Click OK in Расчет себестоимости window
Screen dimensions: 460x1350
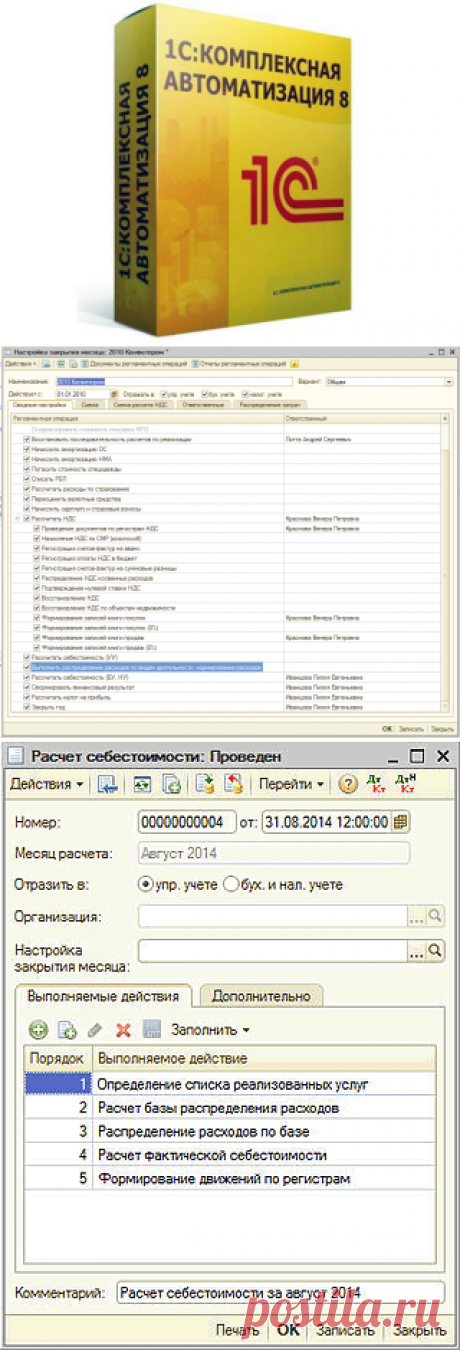pyautogui.click(x=288, y=1330)
